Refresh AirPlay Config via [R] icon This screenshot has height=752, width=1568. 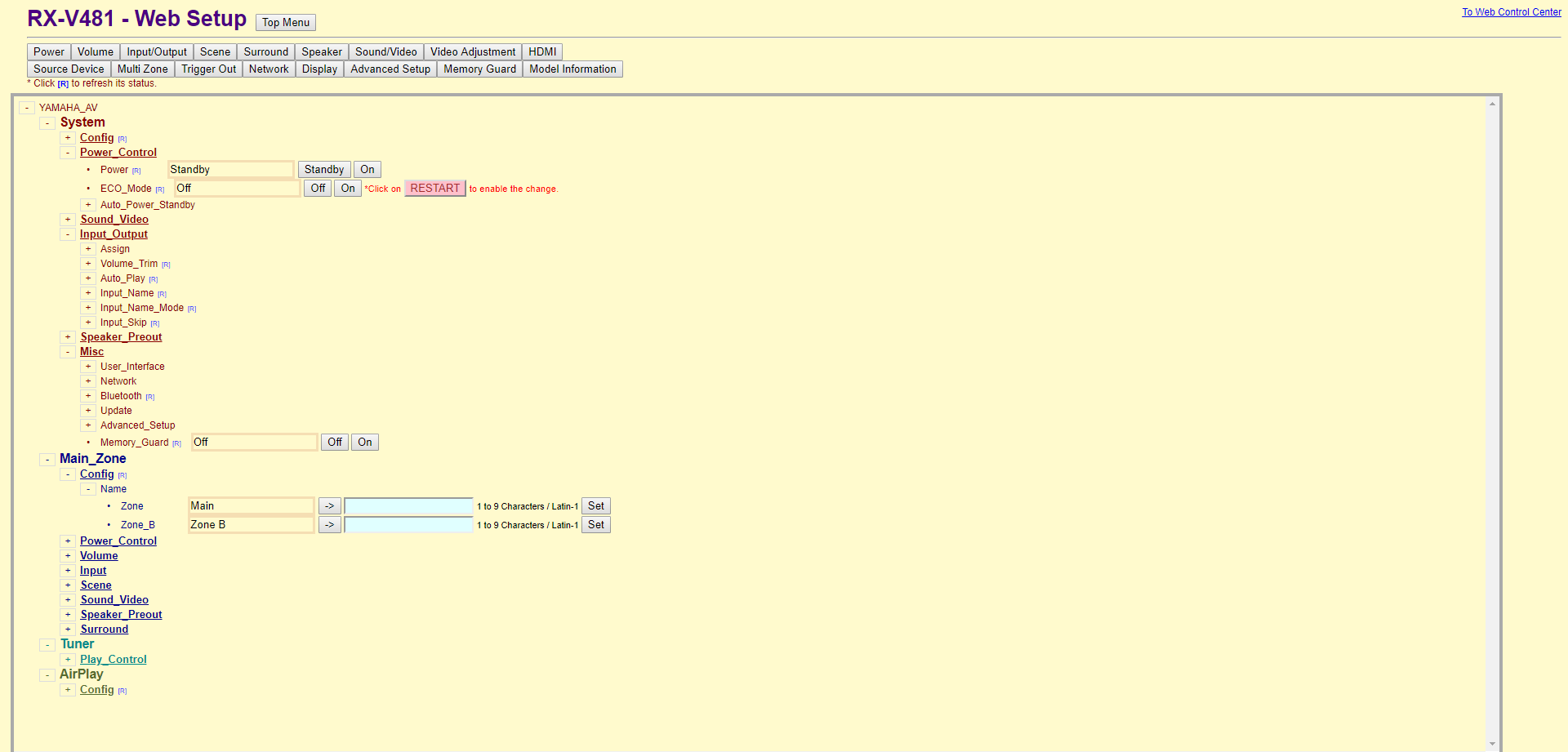(x=122, y=691)
